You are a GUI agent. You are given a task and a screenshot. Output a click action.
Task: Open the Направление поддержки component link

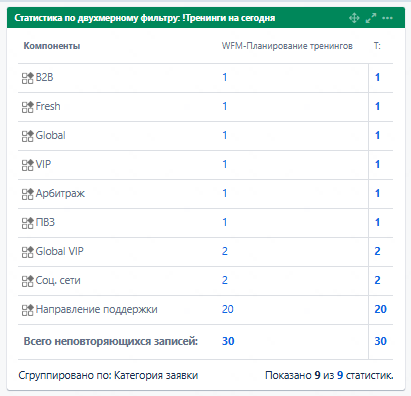[97, 309]
